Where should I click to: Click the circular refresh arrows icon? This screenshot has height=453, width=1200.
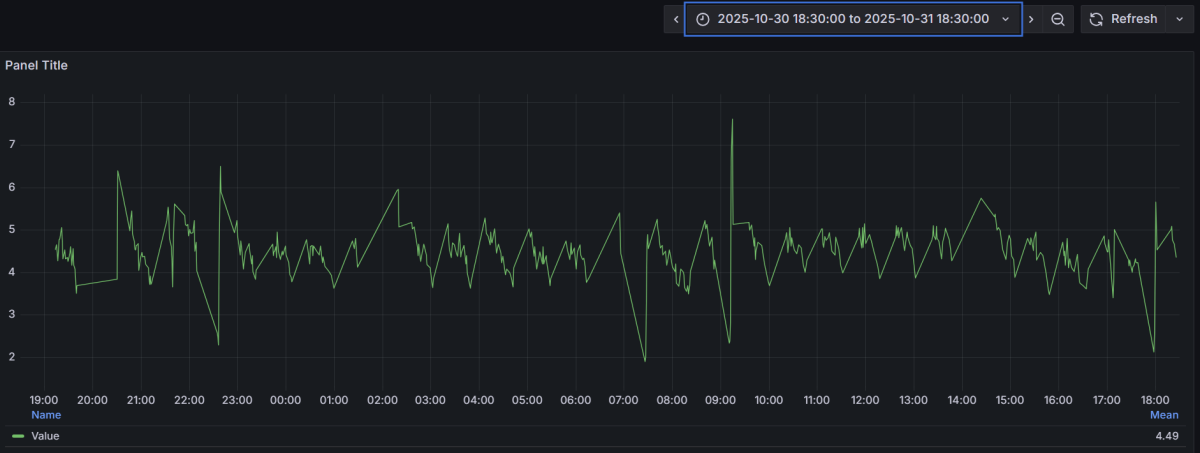(1096, 19)
